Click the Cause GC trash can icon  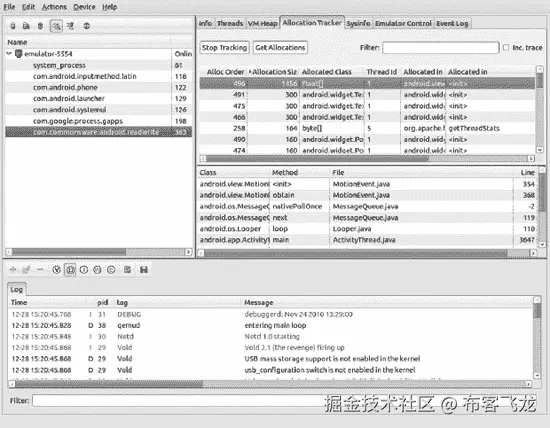(x=40, y=26)
